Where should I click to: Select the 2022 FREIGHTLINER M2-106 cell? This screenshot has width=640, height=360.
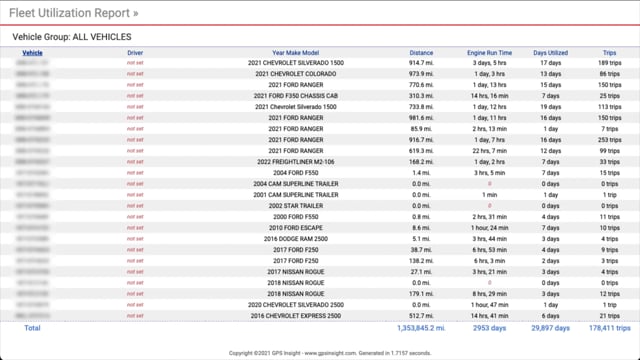pos(296,162)
